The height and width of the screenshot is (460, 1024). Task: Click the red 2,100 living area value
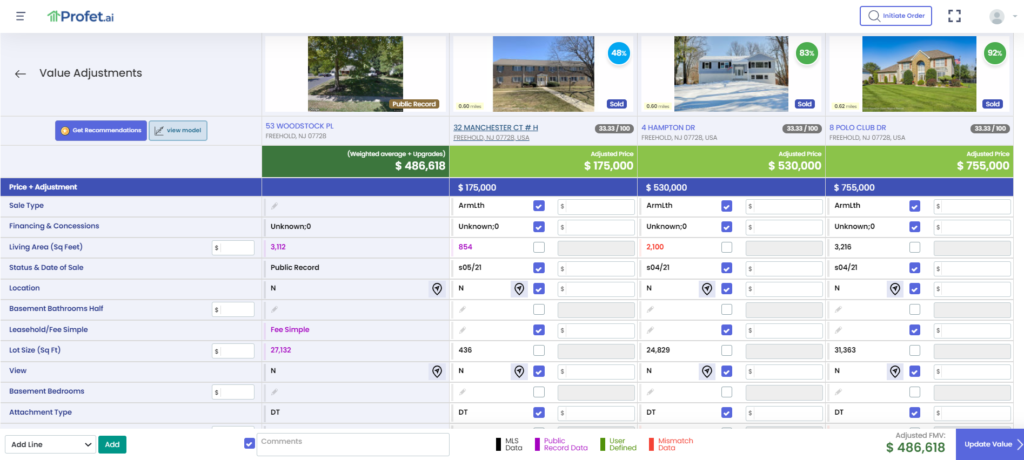tap(656, 248)
